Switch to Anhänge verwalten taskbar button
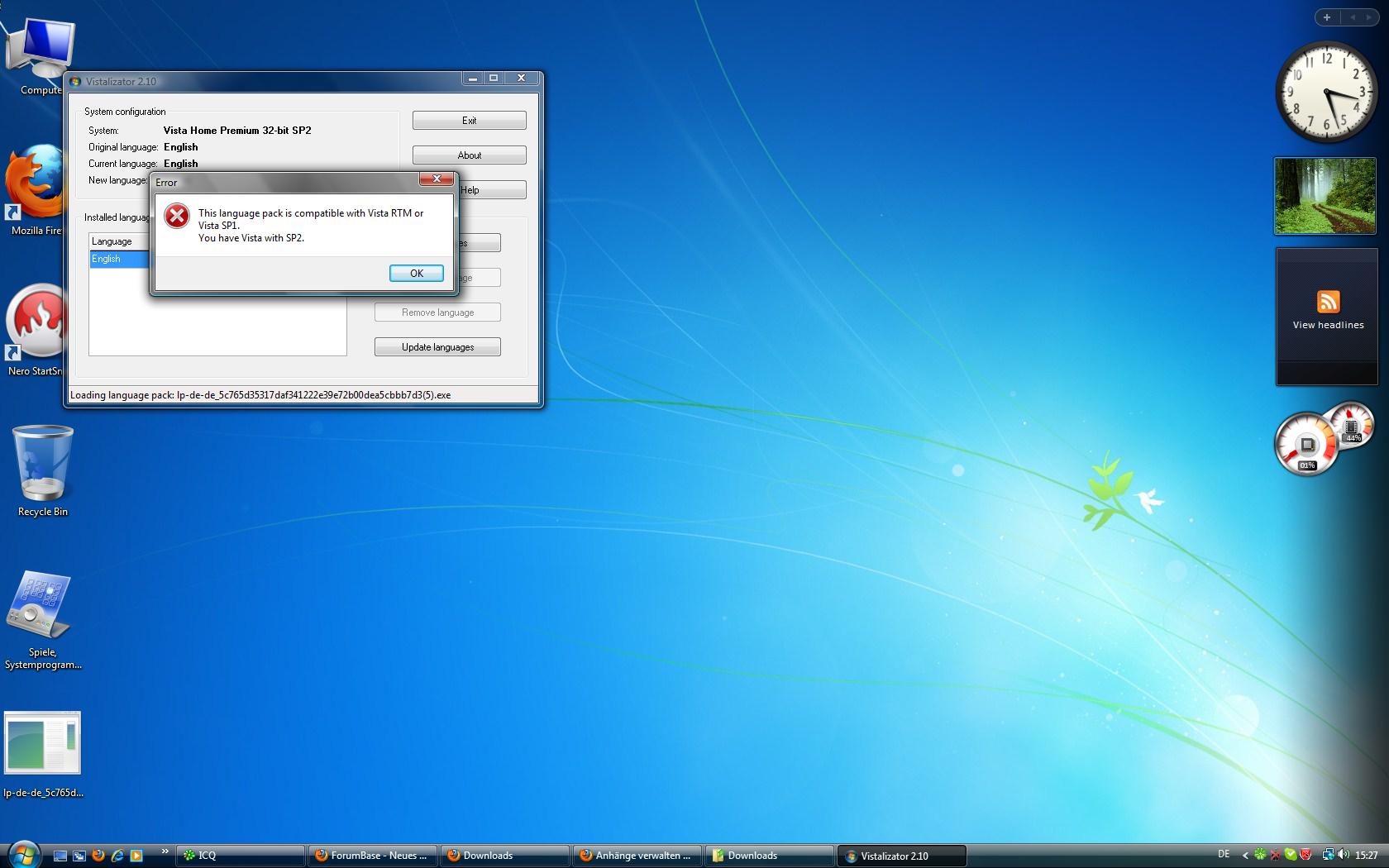Image resolution: width=1389 pixels, height=868 pixels. point(637,856)
